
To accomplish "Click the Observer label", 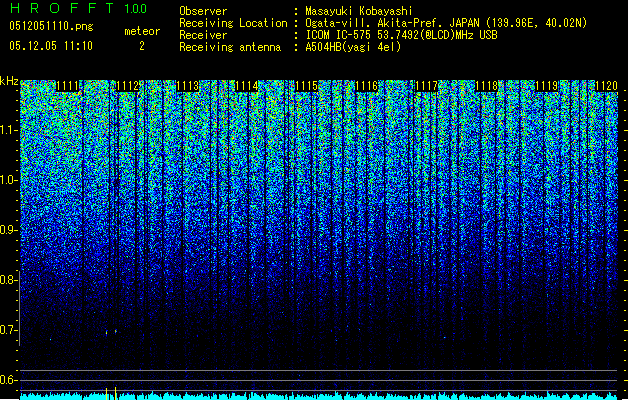I will (203, 11).
